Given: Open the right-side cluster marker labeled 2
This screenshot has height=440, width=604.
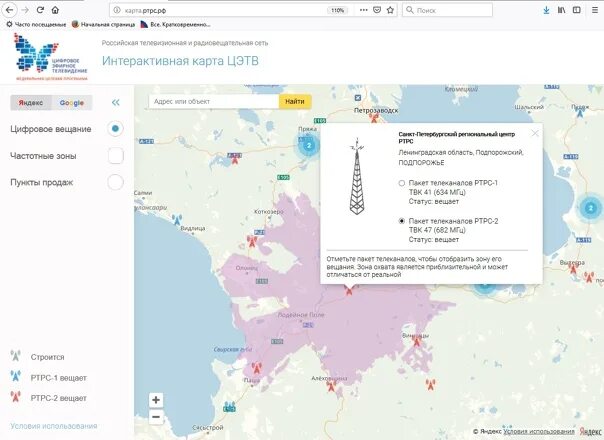Looking at the screenshot, I should coord(591,208).
